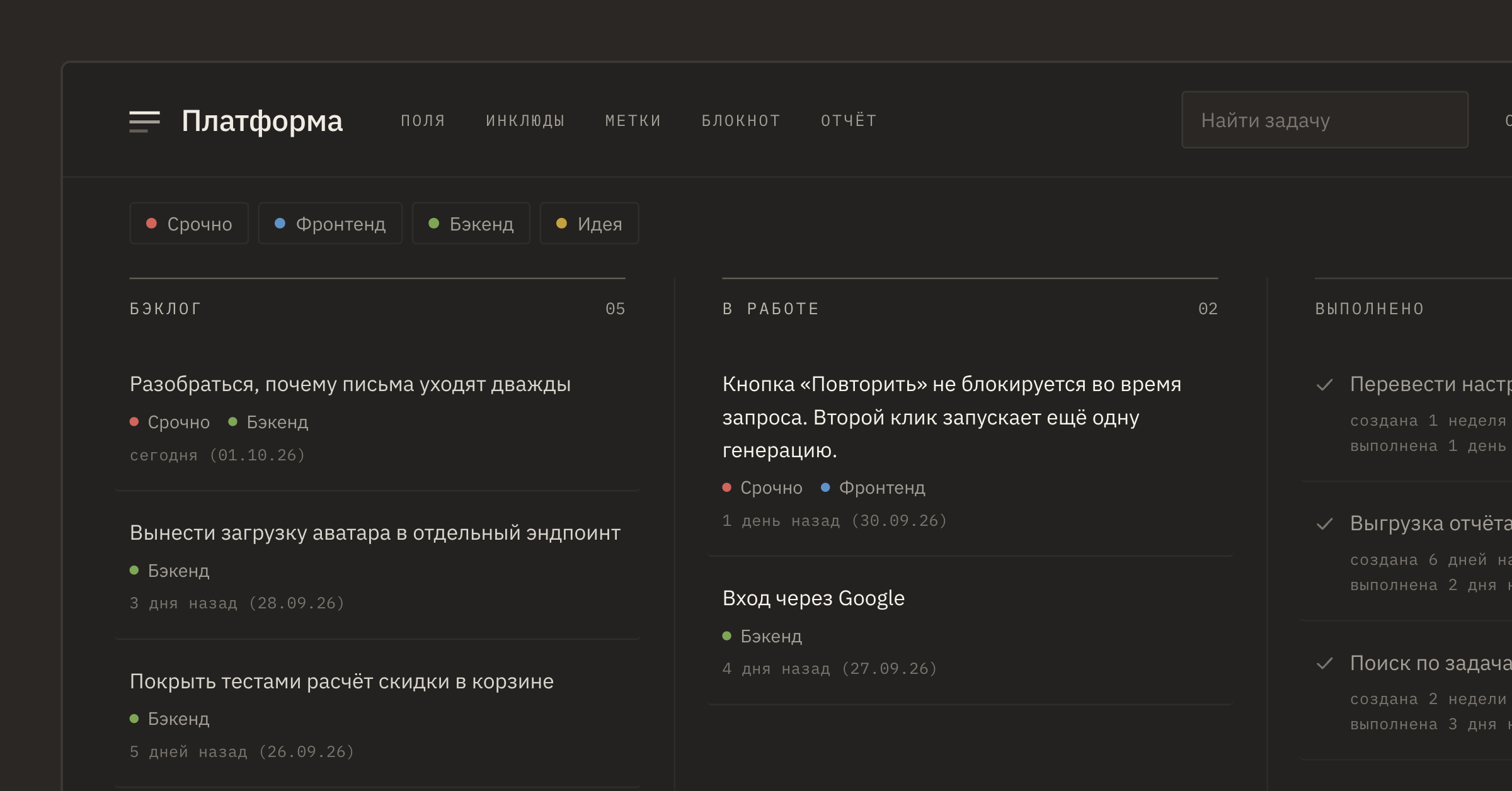Click the Бэклог column header
Viewport: 1512px width, 791px height.
(165, 309)
